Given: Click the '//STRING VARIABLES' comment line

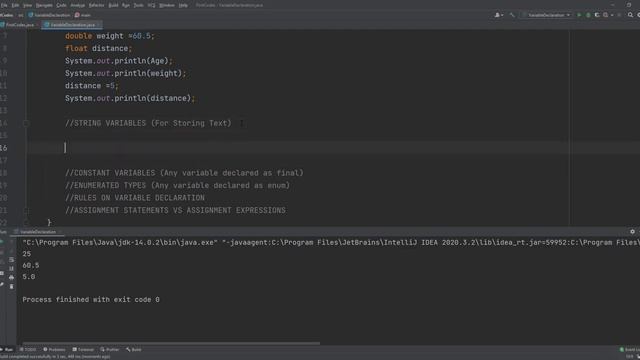Looking at the screenshot, I should 148,123.
